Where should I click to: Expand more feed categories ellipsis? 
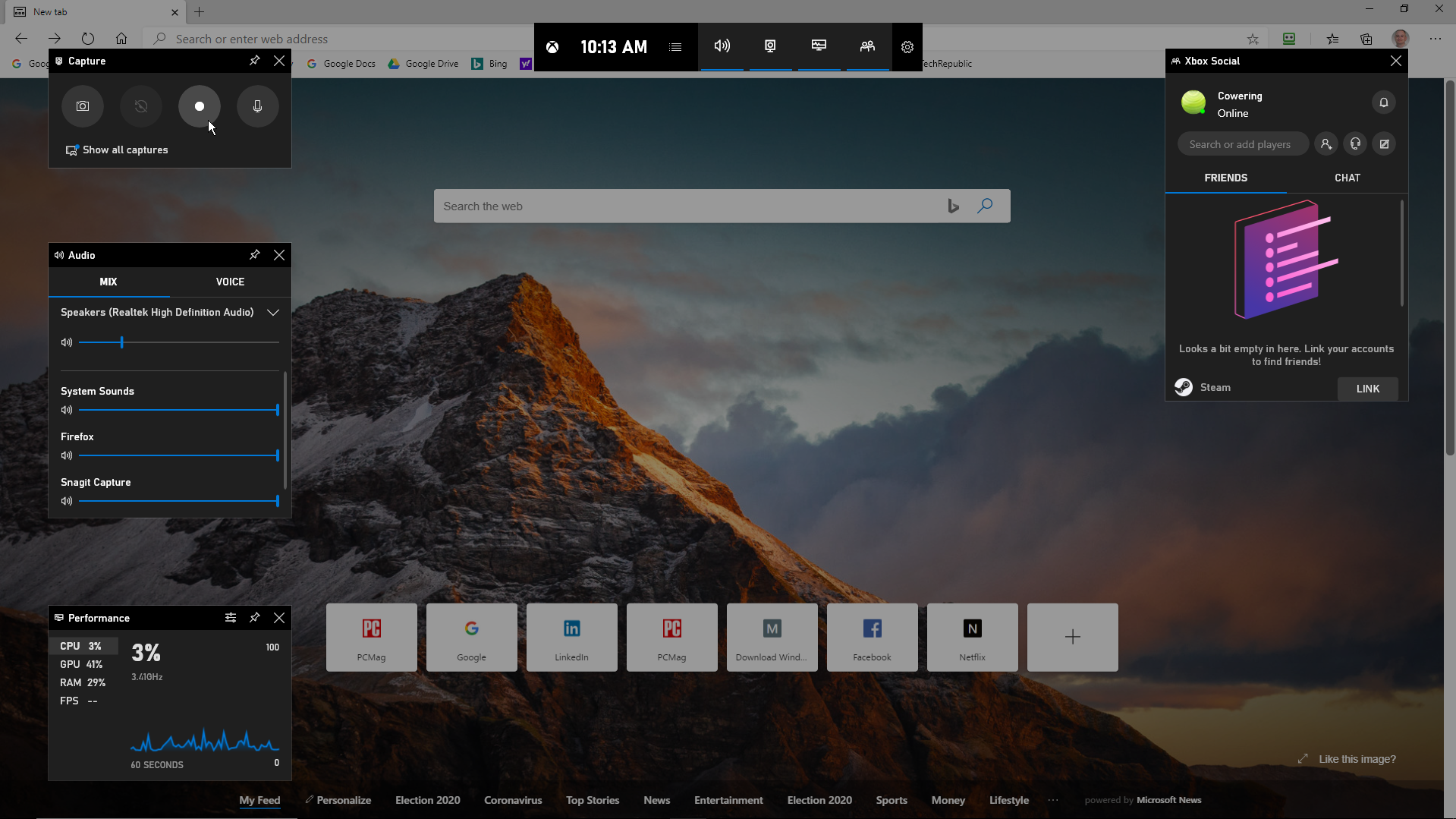pyautogui.click(x=1053, y=800)
